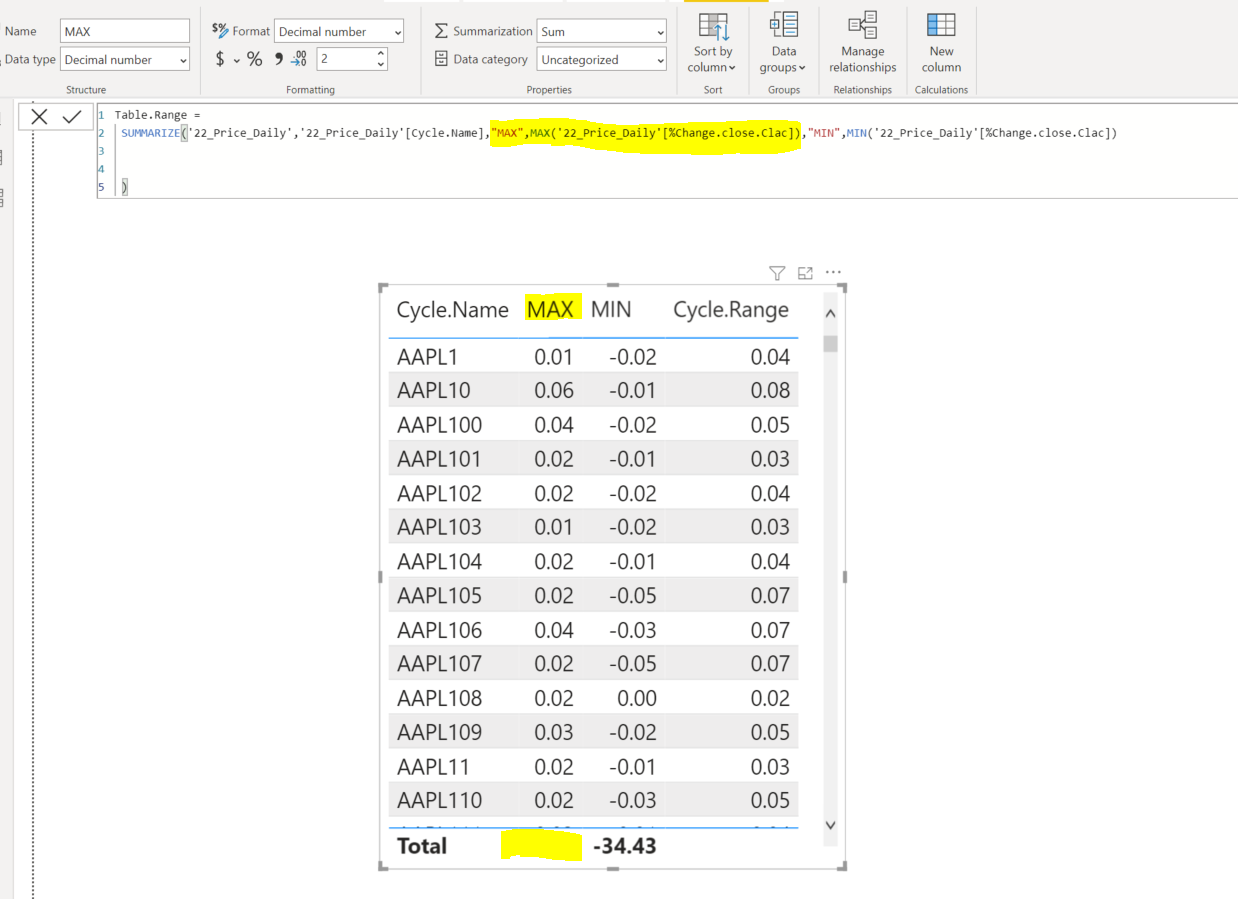
Task: Click inside the DAX formula editor line 2
Action: coord(618,133)
